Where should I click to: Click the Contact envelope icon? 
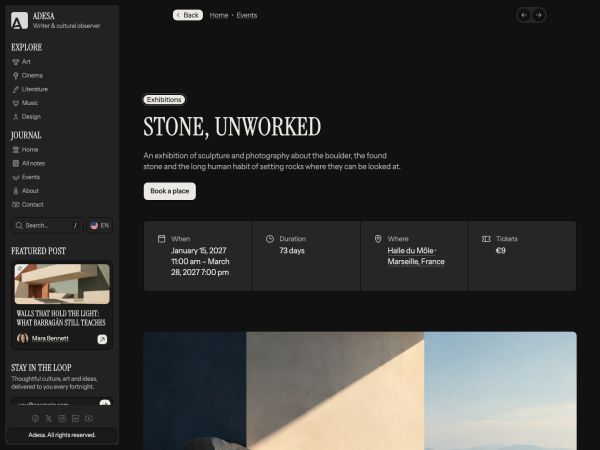coord(16,205)
